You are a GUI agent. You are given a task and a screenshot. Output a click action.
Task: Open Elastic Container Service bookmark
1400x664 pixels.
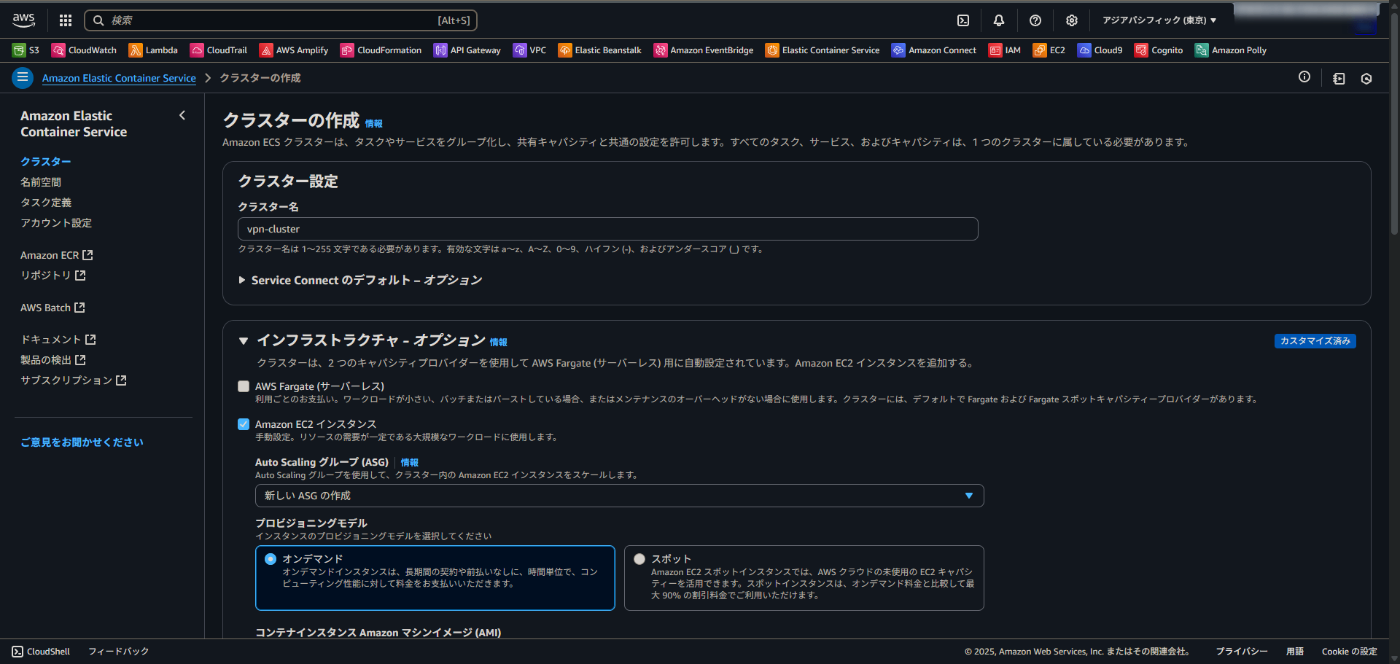823,50
